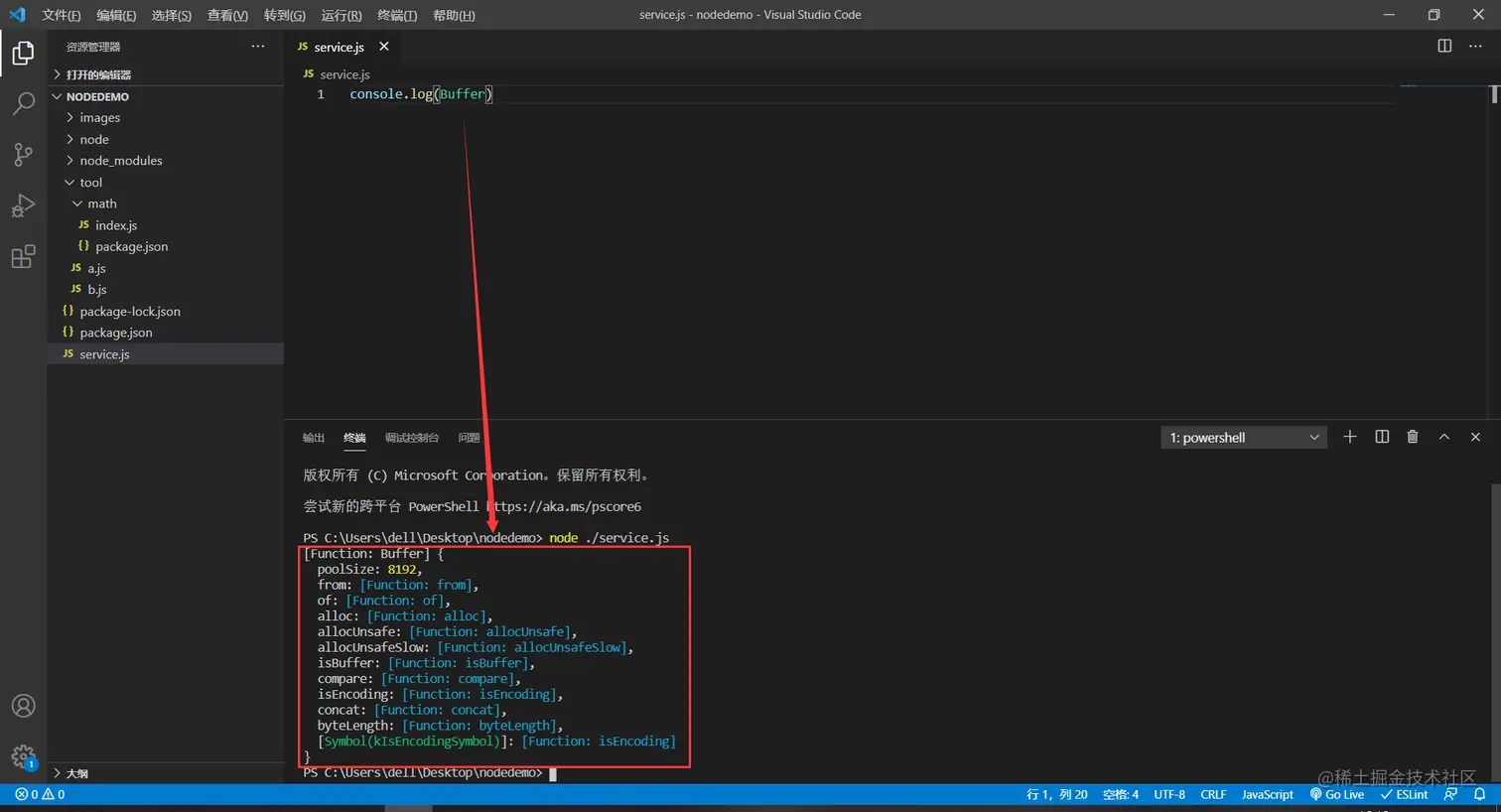The image size is (1501, 812).
Task: Change language mode JavaScript
Action: 1268,795
